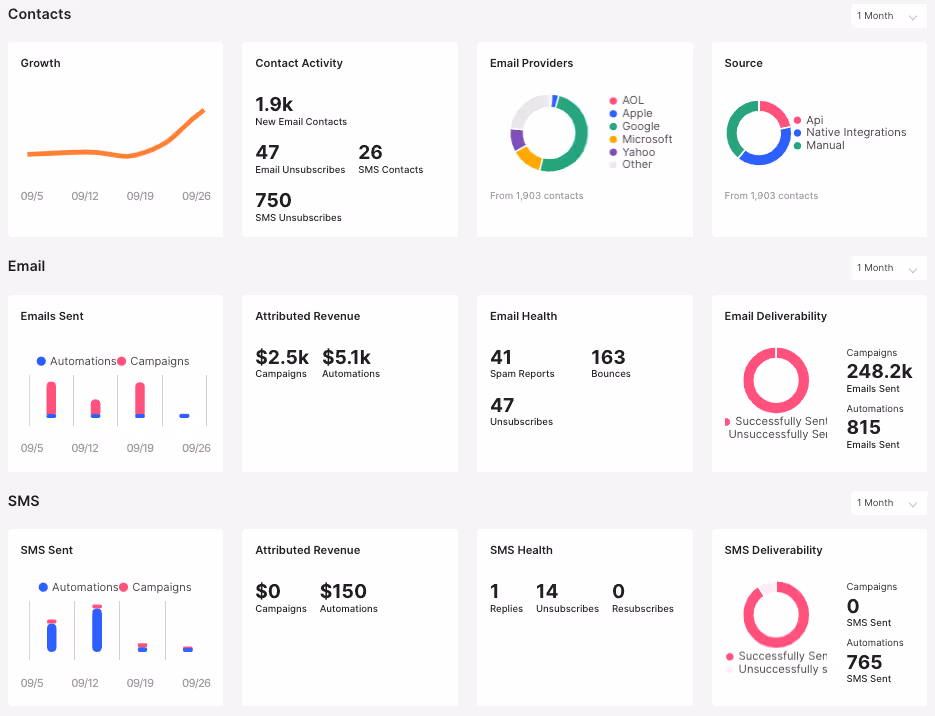Toggle Automations legend in SMS Sent chart
The height and width of the screenshot is (716, 935).
coord(78,587)
